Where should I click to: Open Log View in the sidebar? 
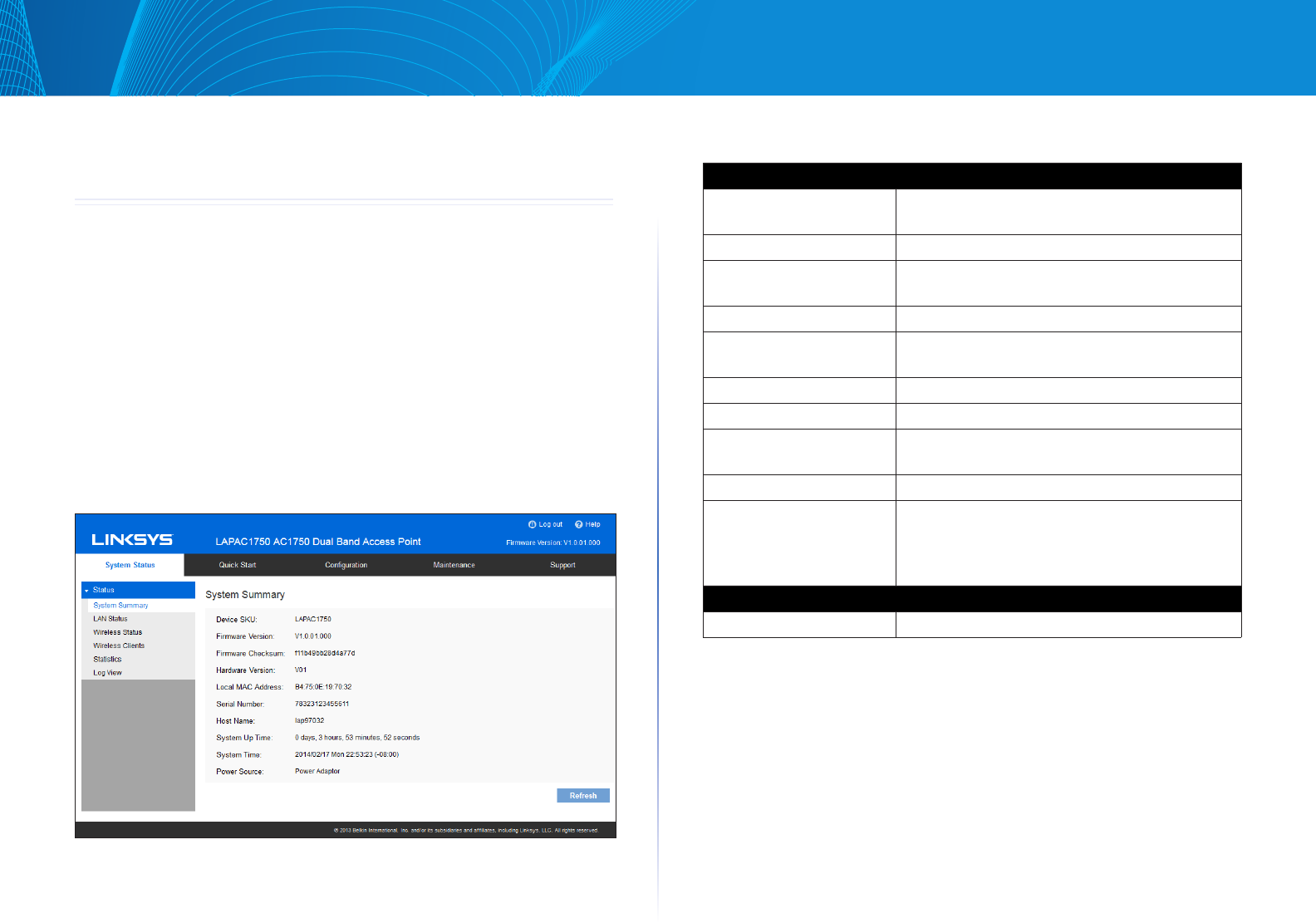[107, 673]
